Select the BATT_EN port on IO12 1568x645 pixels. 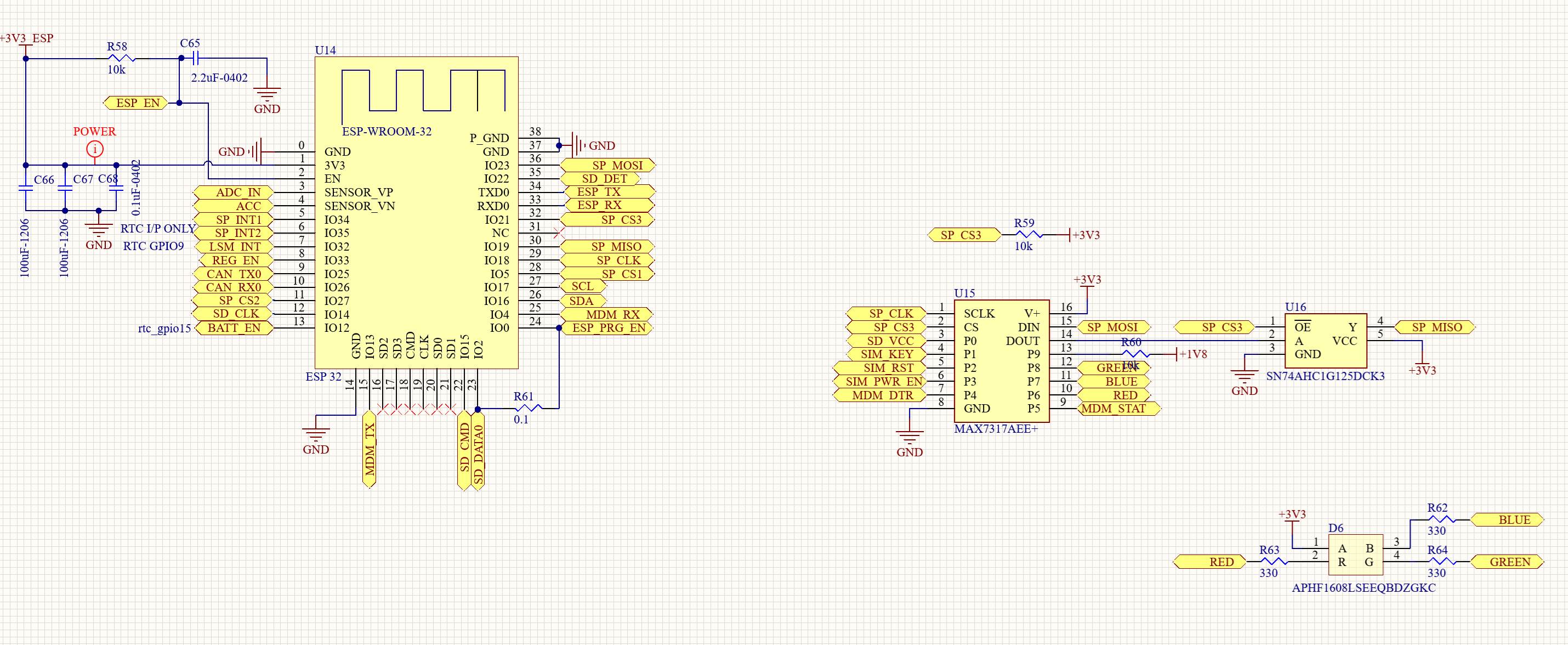point(234,329)
